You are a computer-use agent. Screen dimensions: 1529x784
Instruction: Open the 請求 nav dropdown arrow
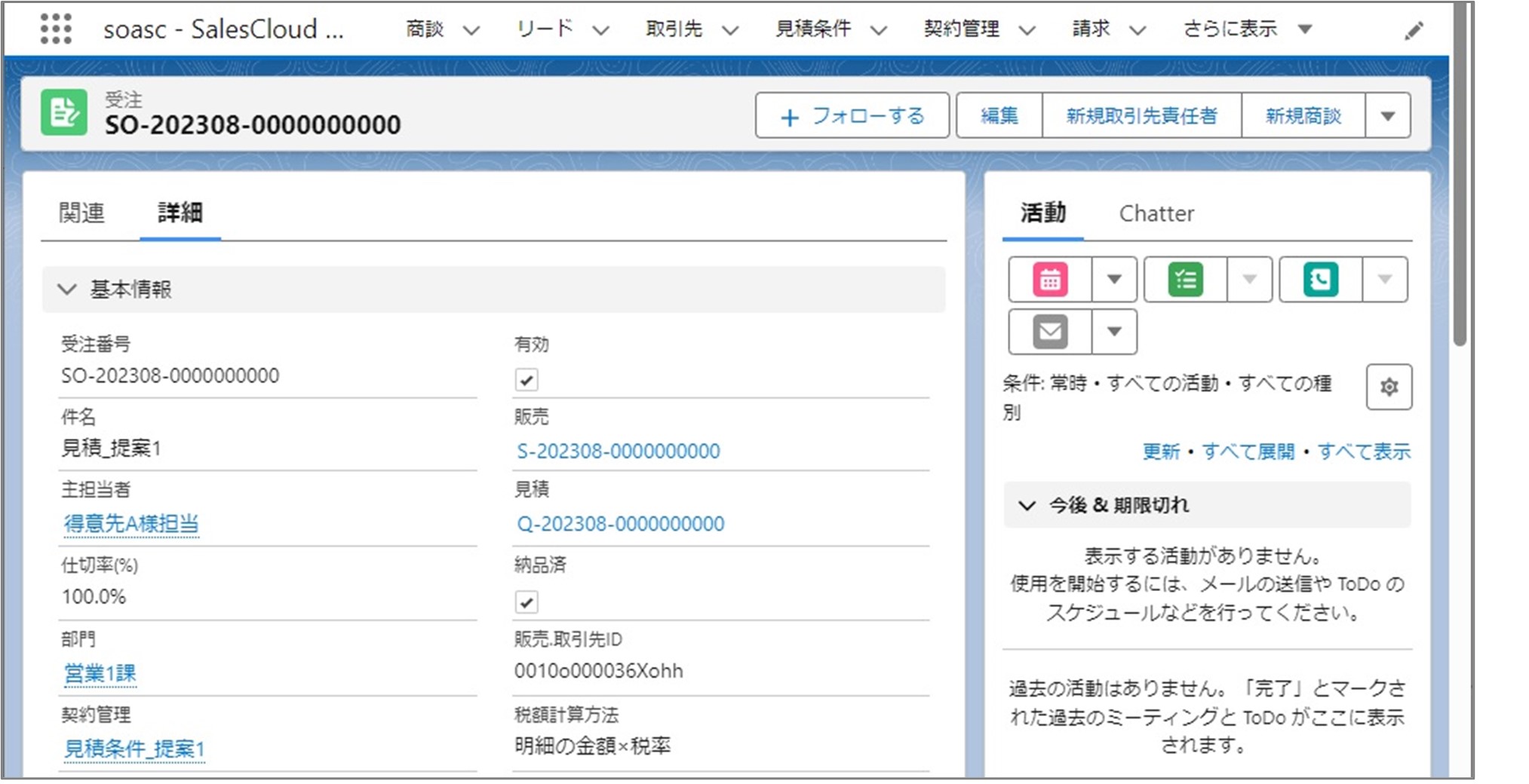tap(1138, 30)
